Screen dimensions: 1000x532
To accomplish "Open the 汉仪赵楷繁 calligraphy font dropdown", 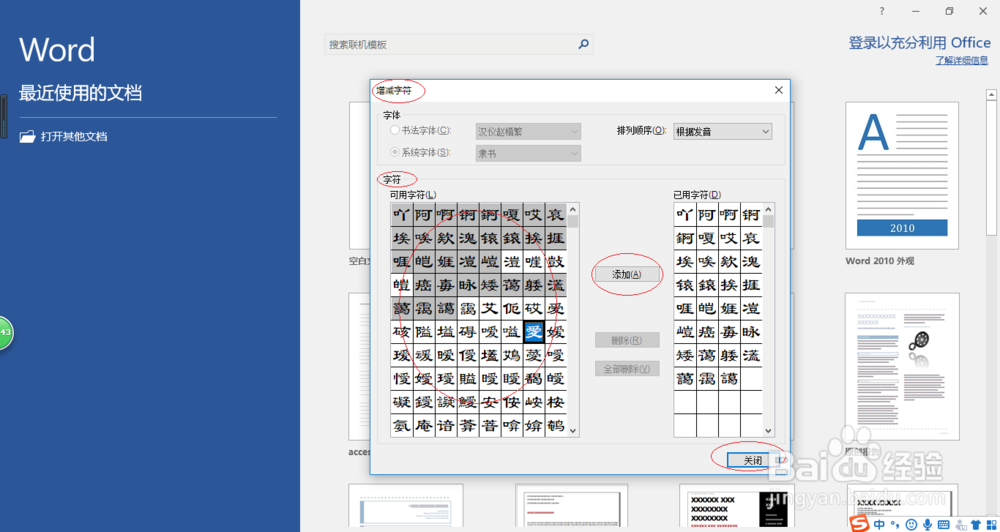I will tap(528, 131).
